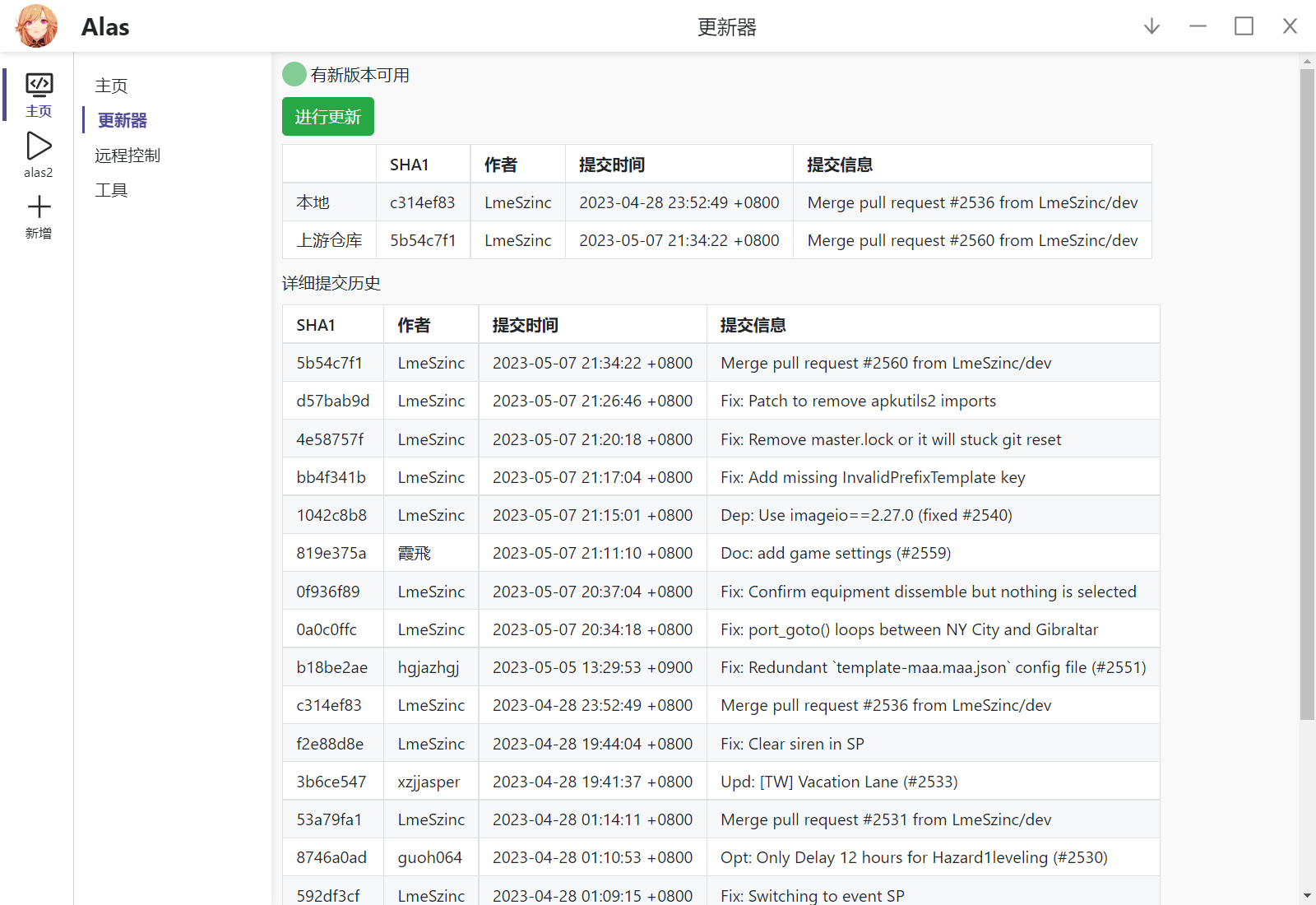
Task: Click the download update arrow in title bar
Action: coord(1151,26)
